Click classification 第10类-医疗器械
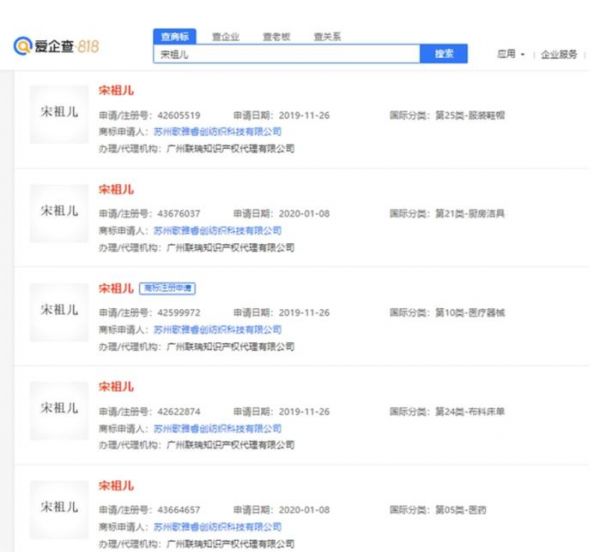Image resolution: width=600 pixels, height=552 pixels. pos(470,313)
